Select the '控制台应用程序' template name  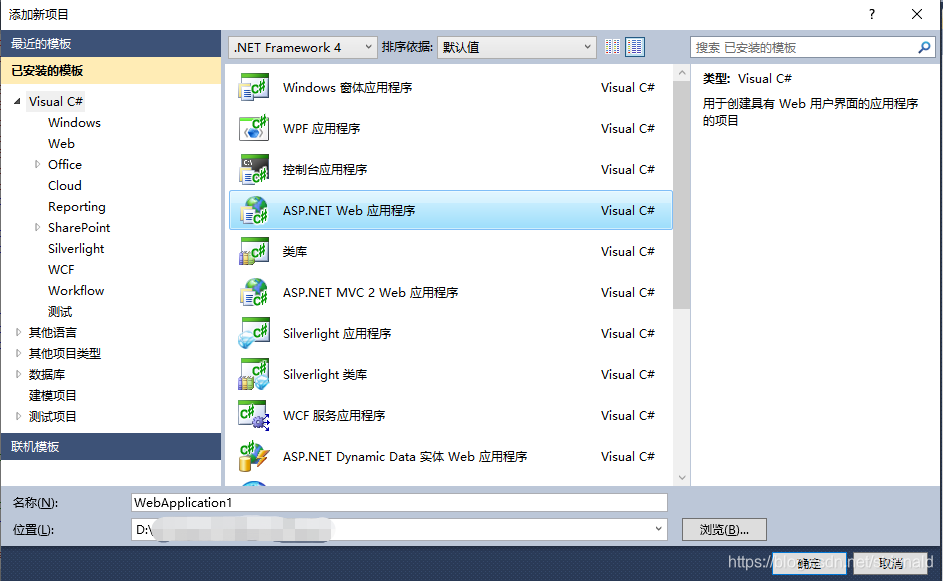click(325, 170)
